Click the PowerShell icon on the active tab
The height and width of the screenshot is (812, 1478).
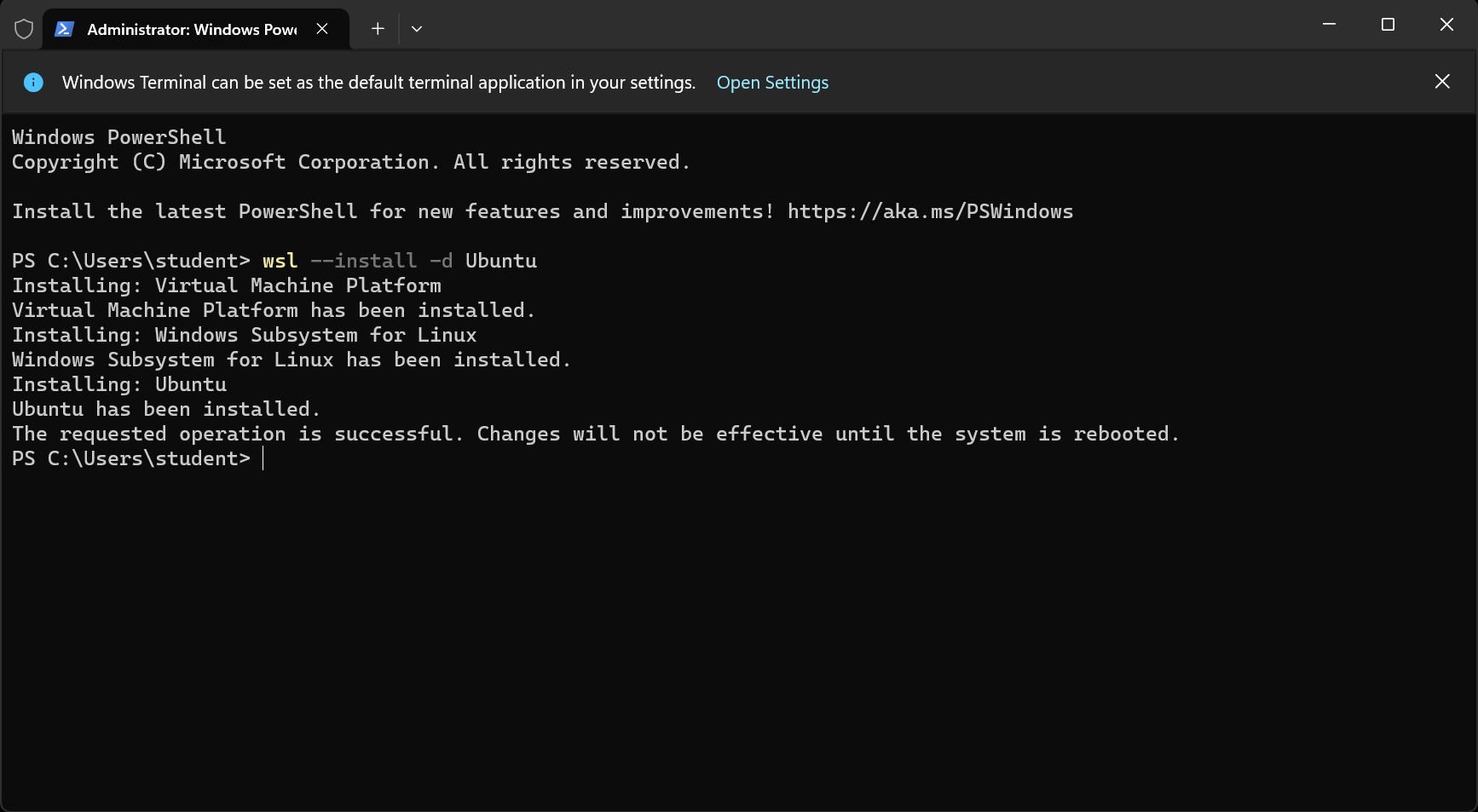[63, 28]
